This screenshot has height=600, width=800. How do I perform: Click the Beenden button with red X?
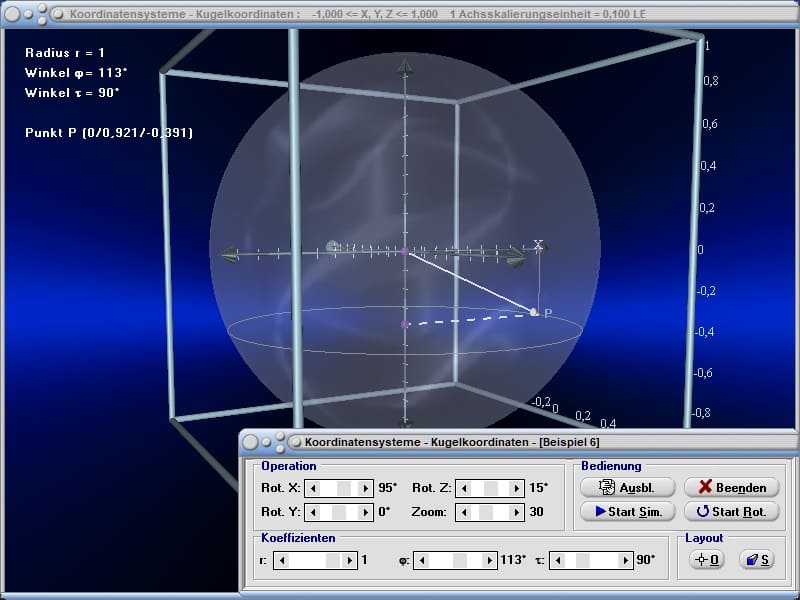coord(732,488)
